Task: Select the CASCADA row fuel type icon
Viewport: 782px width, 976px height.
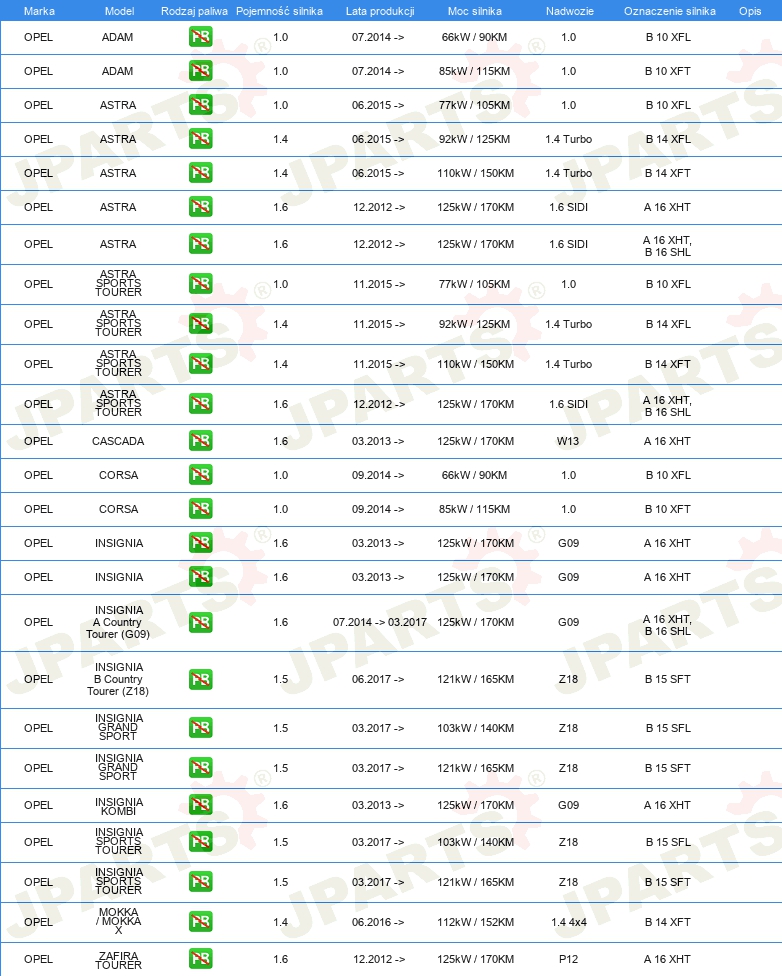Action: point(200,441)
